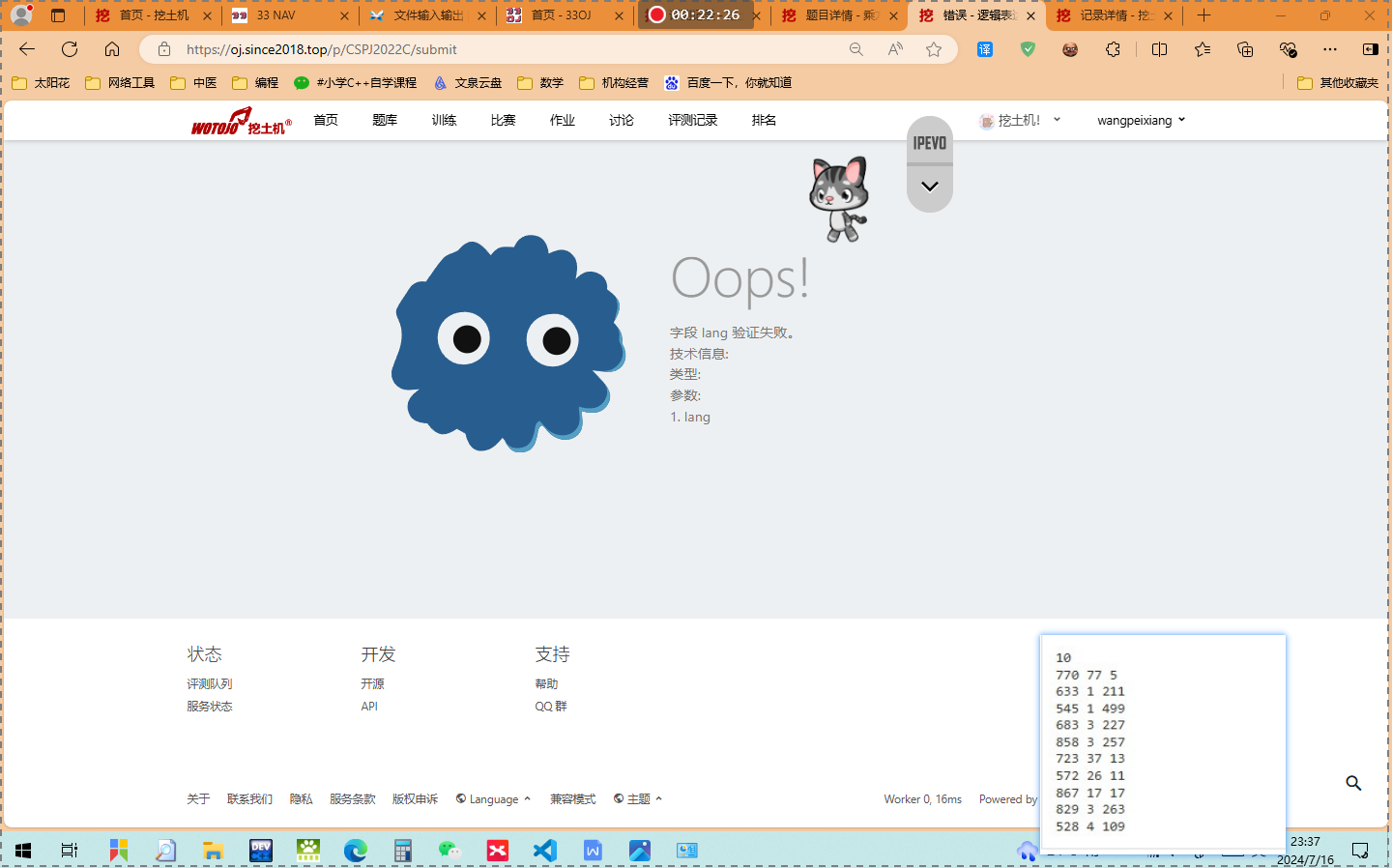This screenshot has width=1392, height=868.
Task: Click the 兼容模式 footer link
Action: tap(572, 799)
